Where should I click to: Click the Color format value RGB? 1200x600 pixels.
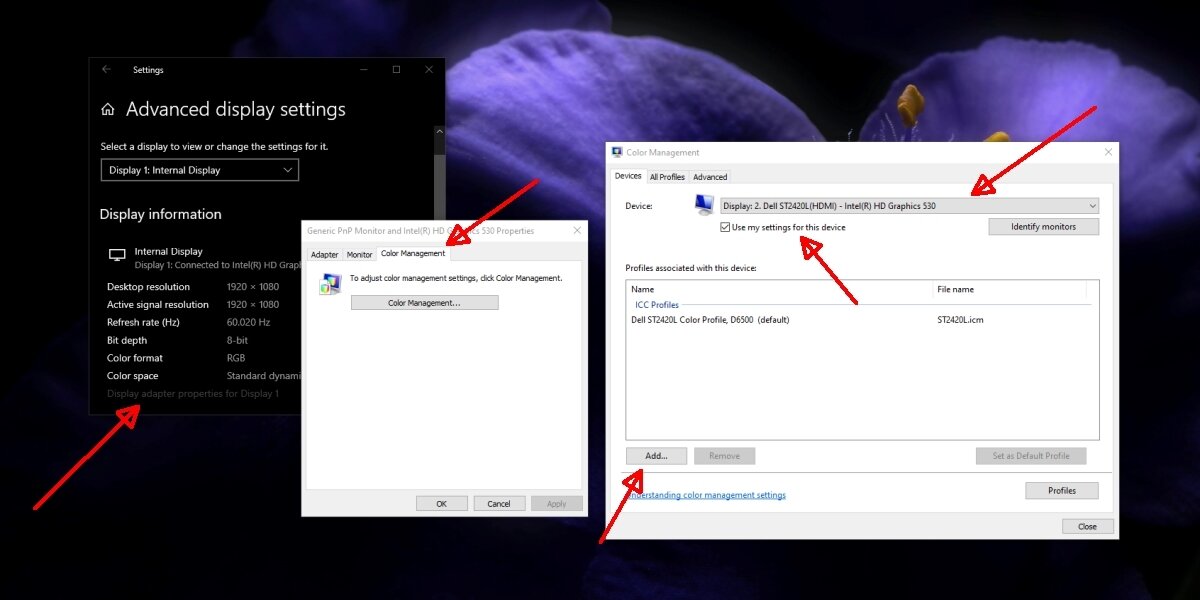[236, 358]
